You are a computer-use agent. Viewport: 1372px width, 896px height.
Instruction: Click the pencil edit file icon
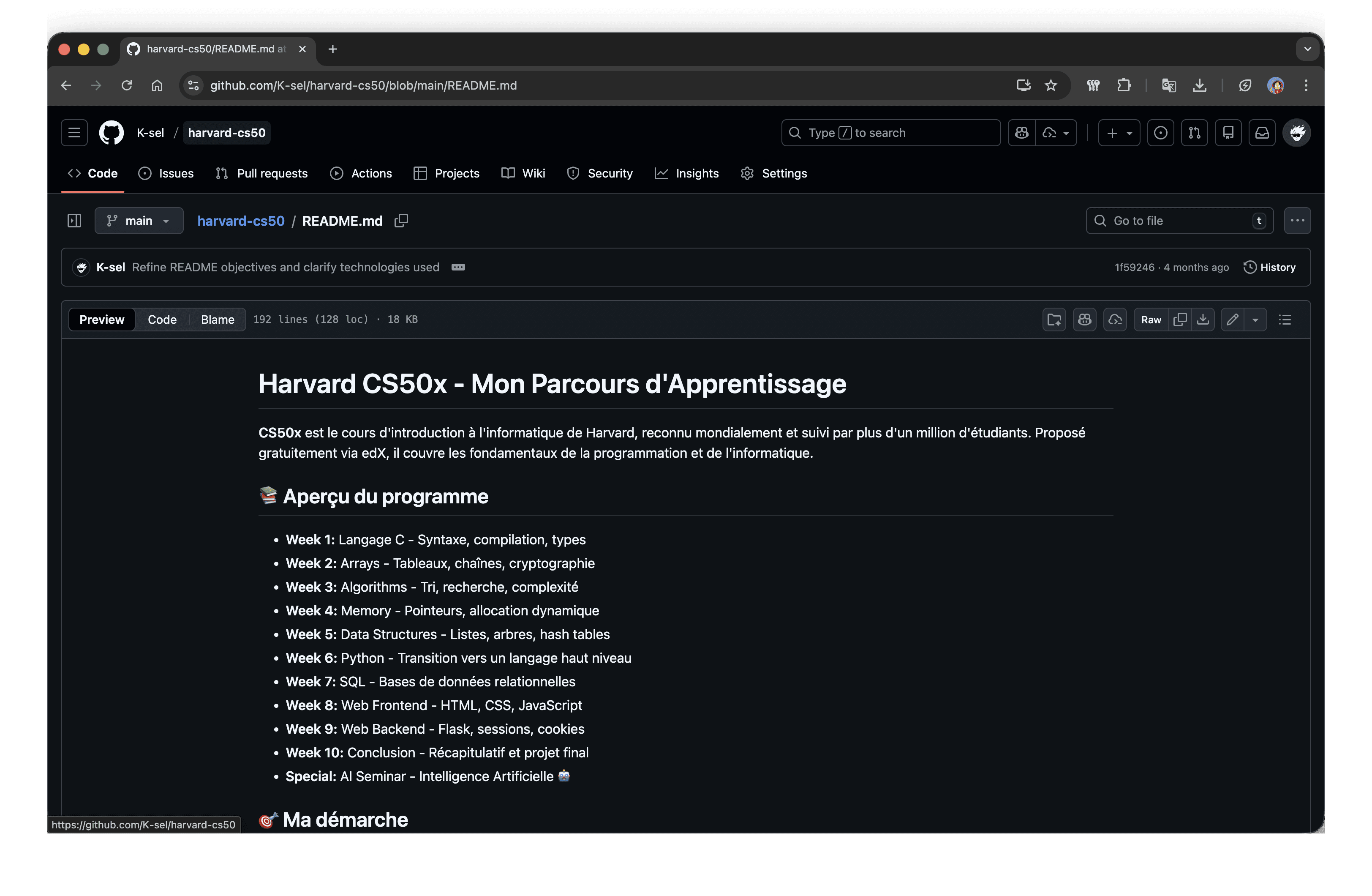coord(1233,319)
